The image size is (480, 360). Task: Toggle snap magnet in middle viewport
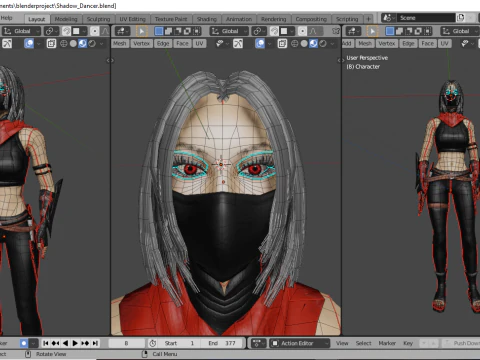pyautogui.click(x=274, y=31)
